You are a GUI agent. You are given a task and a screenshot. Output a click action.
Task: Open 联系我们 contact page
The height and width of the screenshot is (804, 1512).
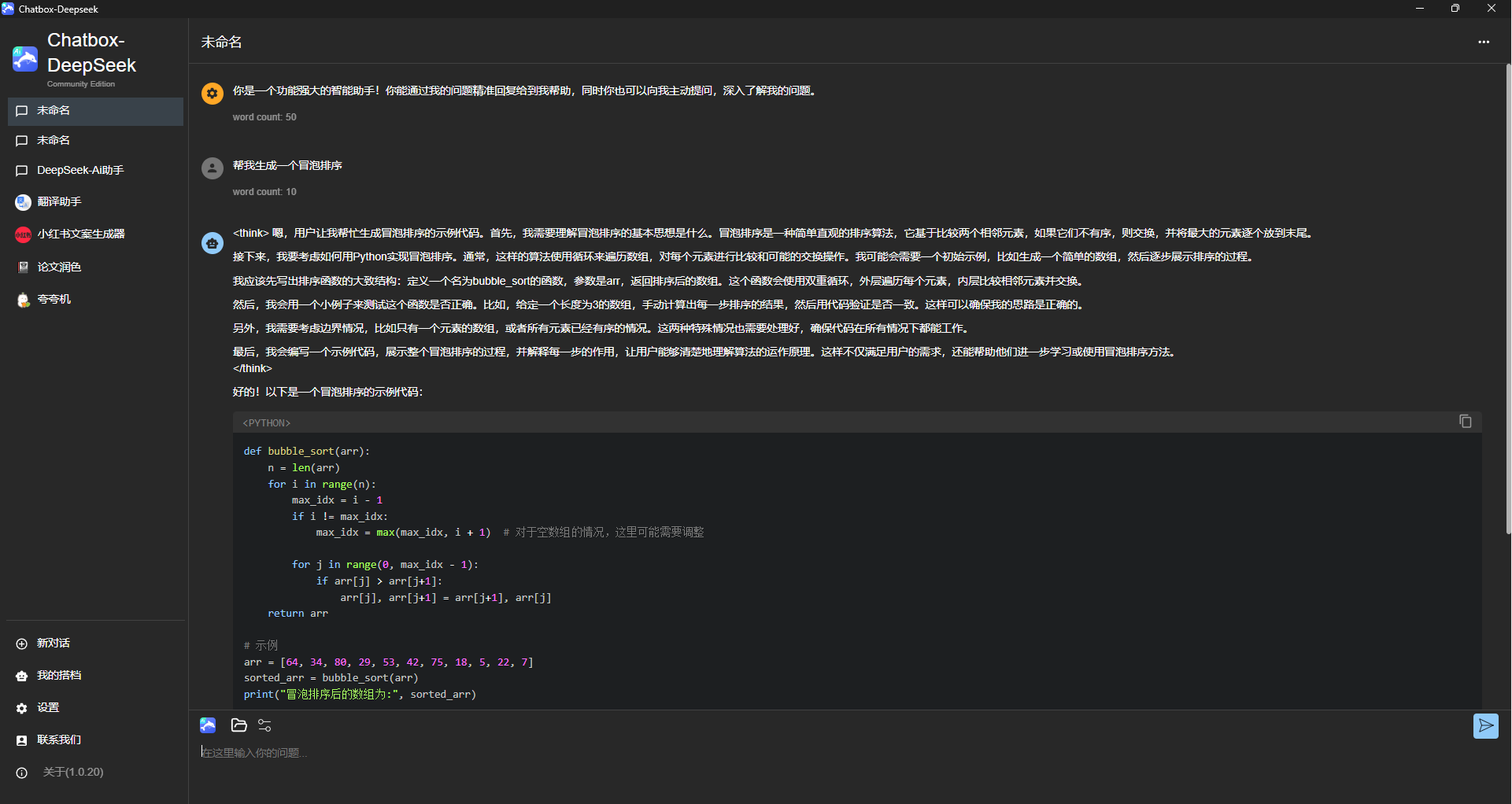[95, 740]
